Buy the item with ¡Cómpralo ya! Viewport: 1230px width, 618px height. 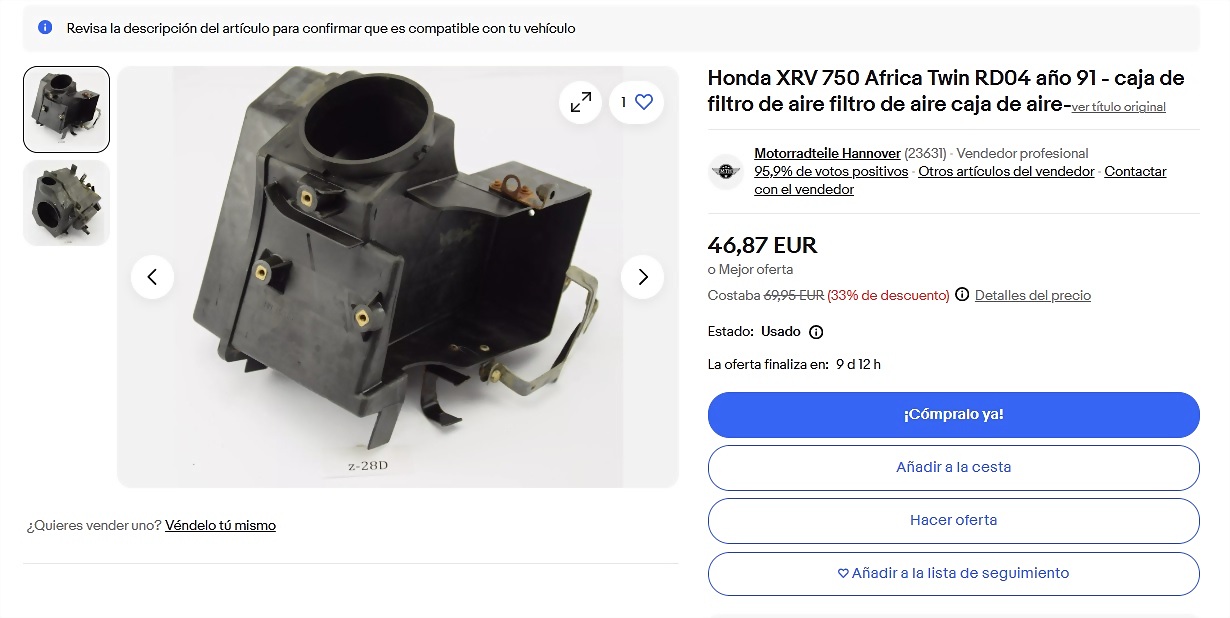click(x=953, y=415)
